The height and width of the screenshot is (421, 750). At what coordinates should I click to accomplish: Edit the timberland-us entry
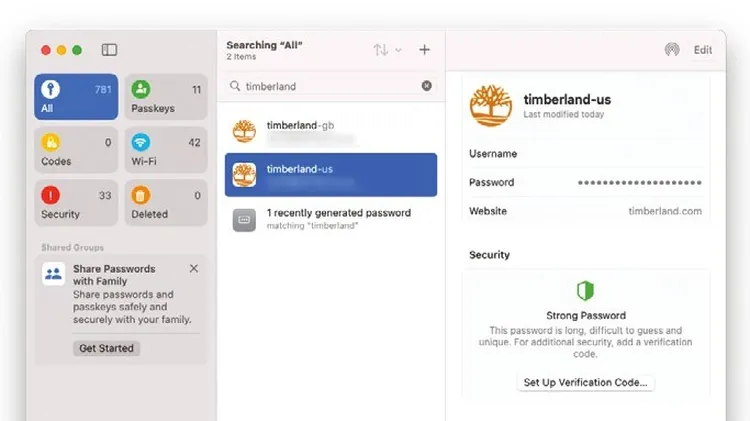click(703, 50)
